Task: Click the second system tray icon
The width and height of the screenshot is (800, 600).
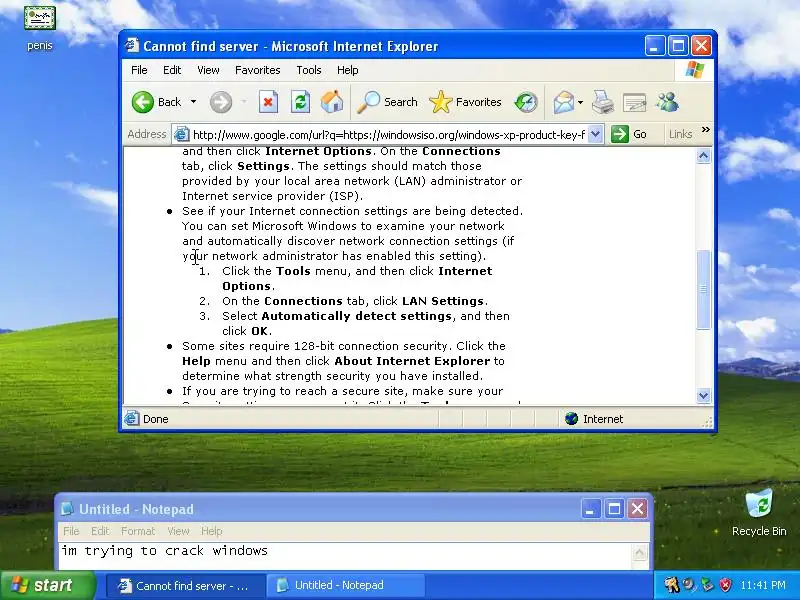Action: coord(689,585)
